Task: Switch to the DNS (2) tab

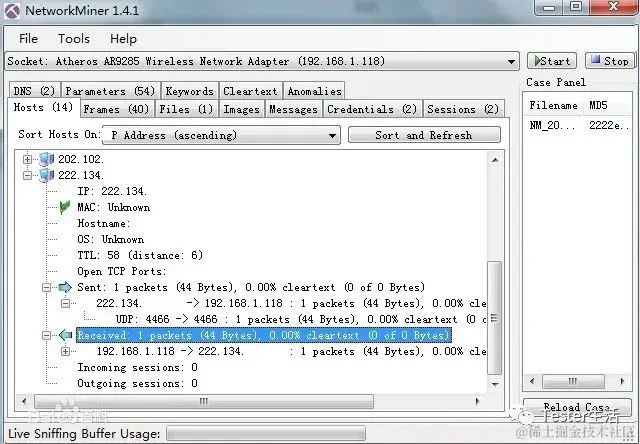Action: (x=35, y=91)
